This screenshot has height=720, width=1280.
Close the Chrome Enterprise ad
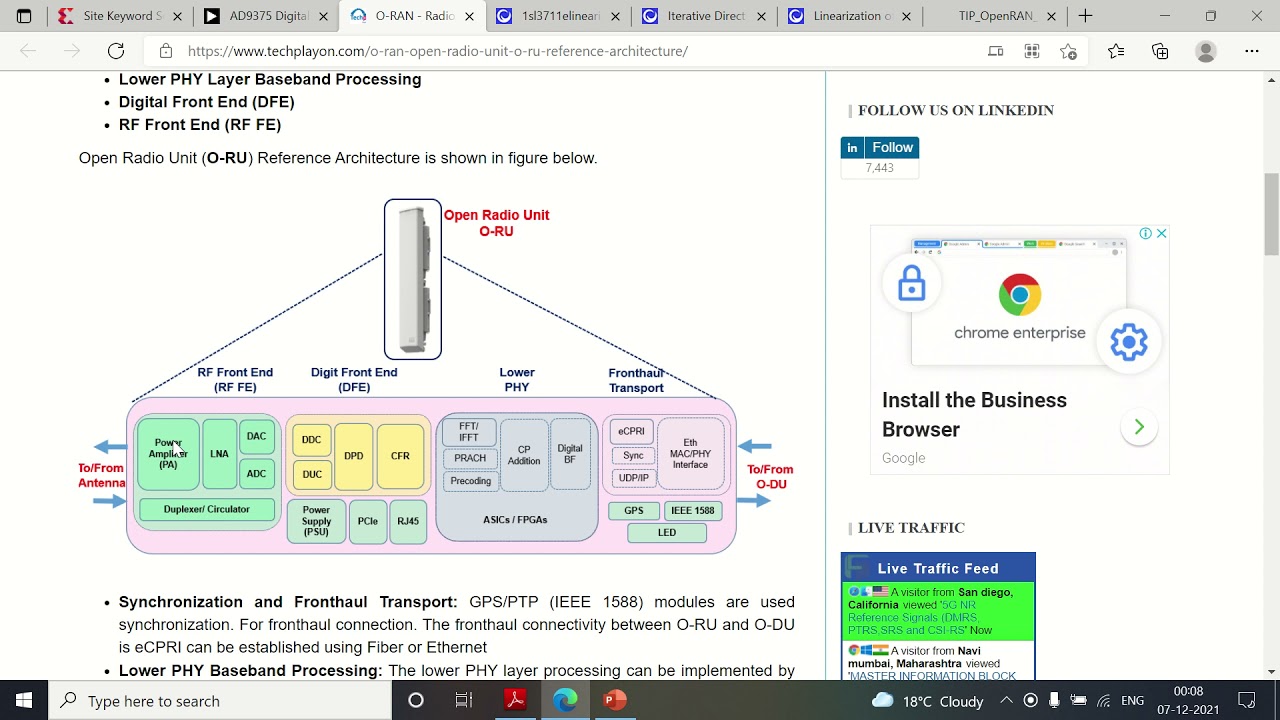1161,233
